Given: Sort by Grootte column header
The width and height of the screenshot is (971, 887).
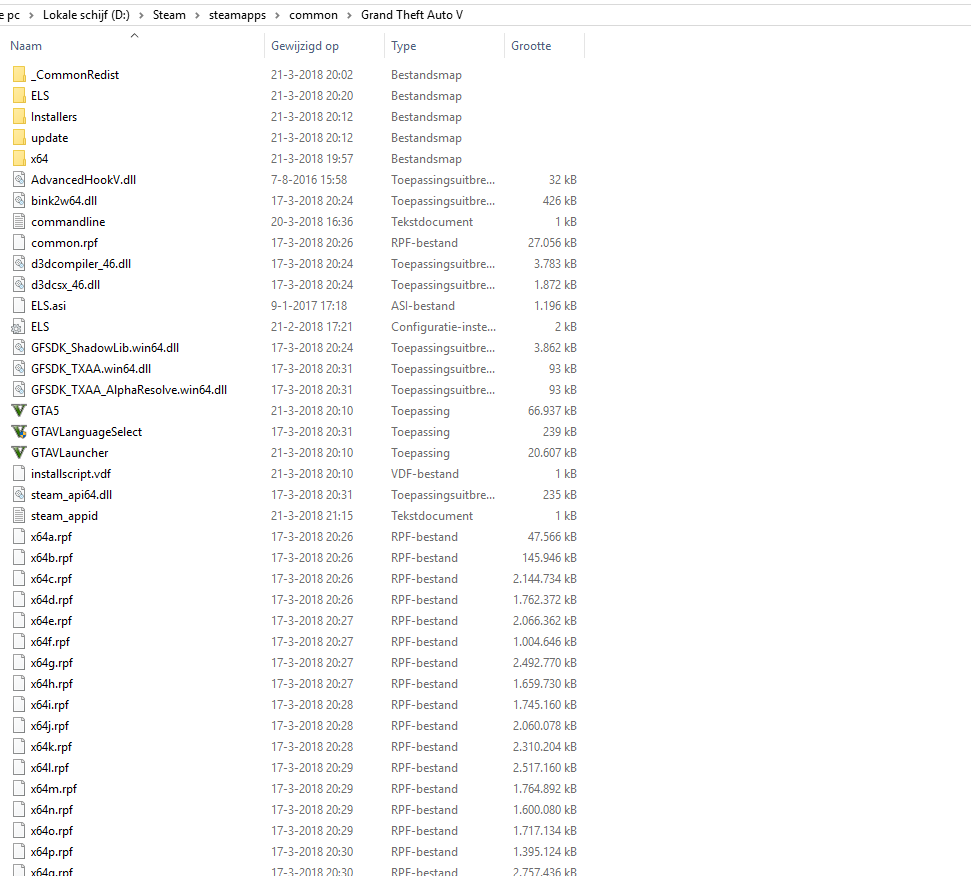Looking at the screenshot, I should pyautogui.click(x=531, y=46).
